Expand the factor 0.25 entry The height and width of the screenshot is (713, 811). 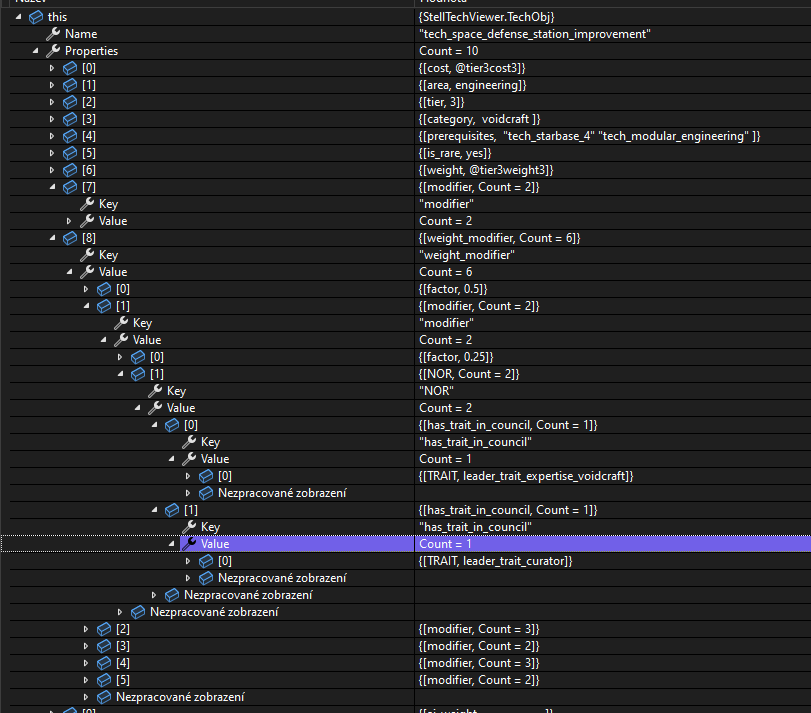(120, 357)
